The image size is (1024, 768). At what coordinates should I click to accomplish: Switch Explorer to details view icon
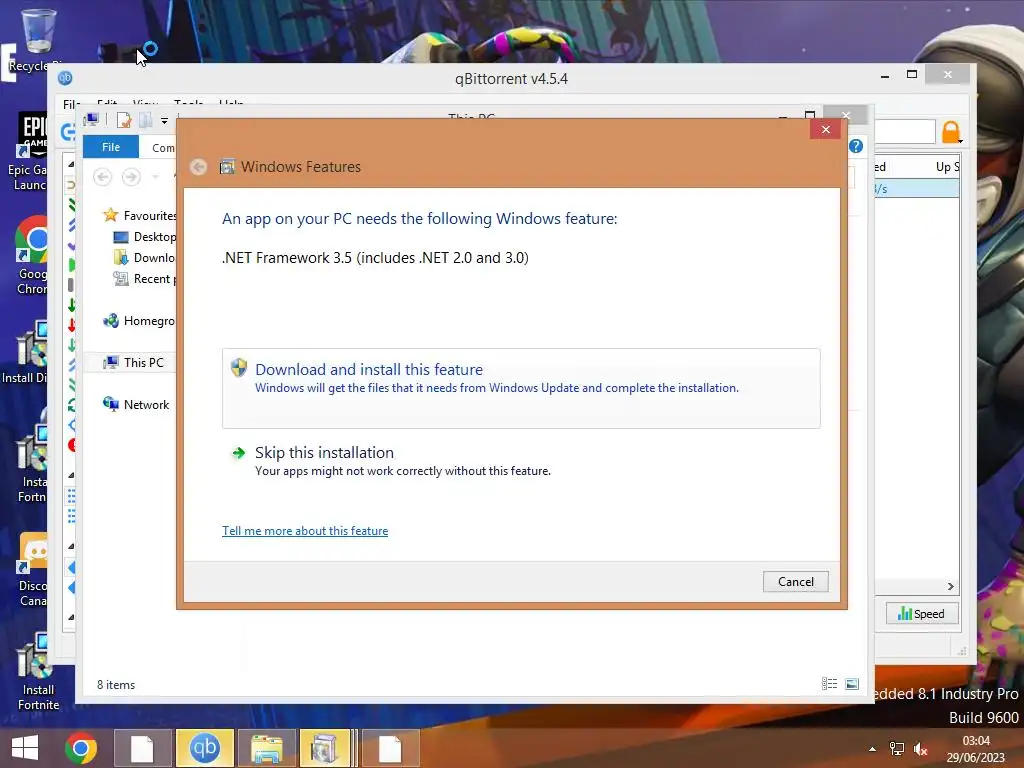tap(829, 684)
